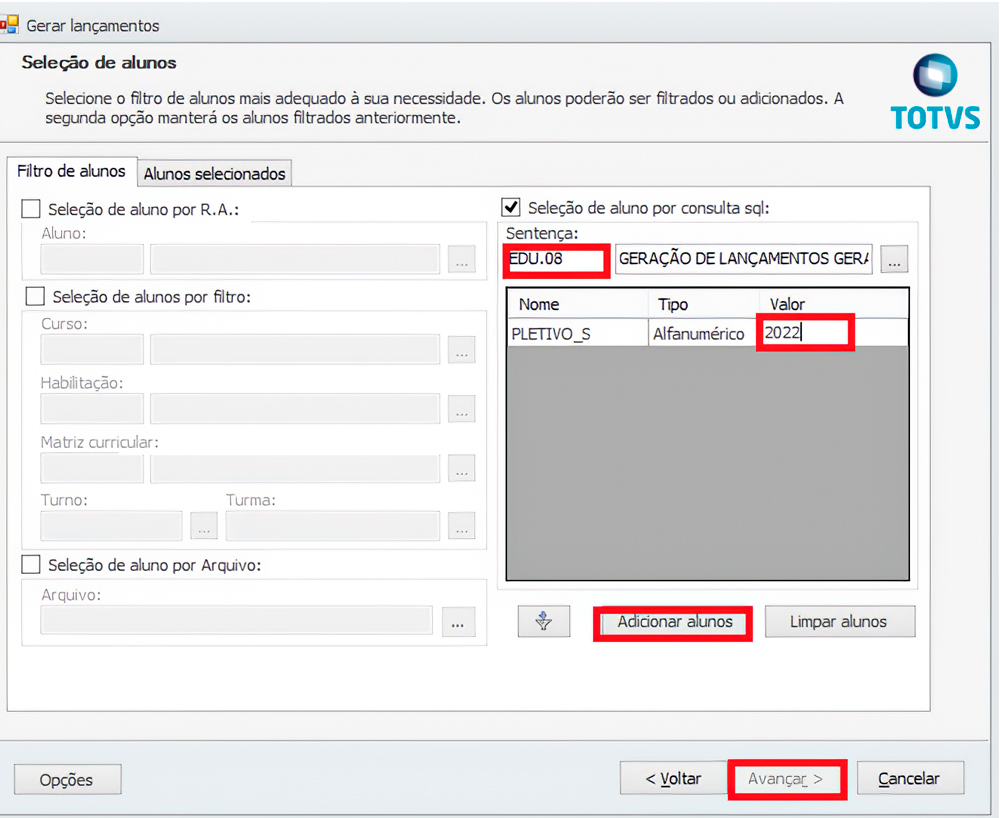
Task: Open the Arquivo browse ellipsis button
Action: coord(457,622)
